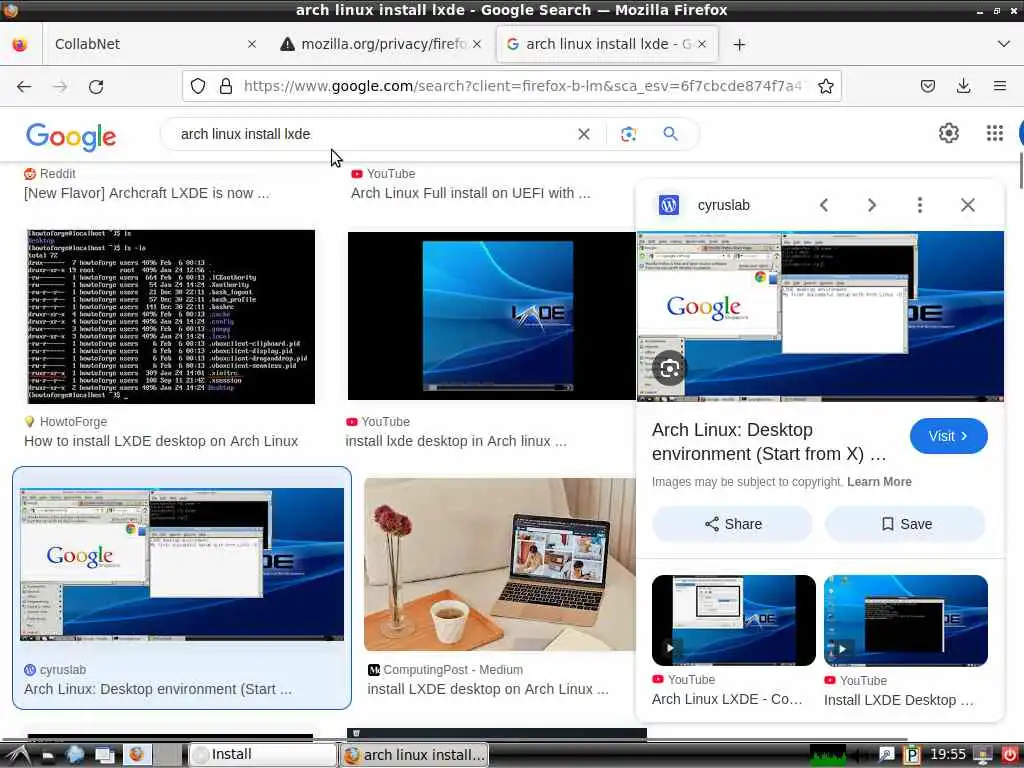Show site security padlock info
1024x768 pixels.
[226, 86]
